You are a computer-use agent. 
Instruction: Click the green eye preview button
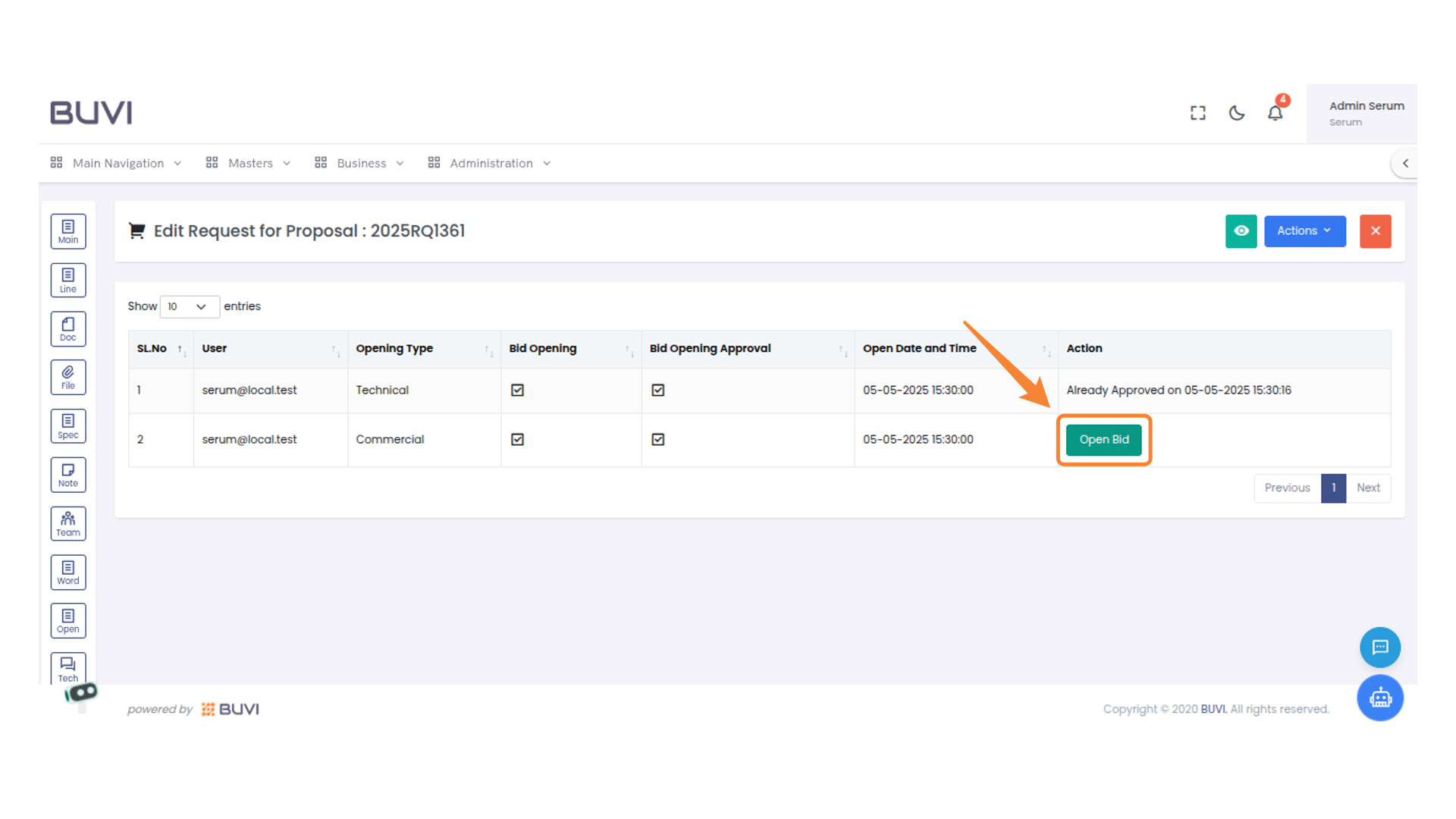tap(1241, 231)
